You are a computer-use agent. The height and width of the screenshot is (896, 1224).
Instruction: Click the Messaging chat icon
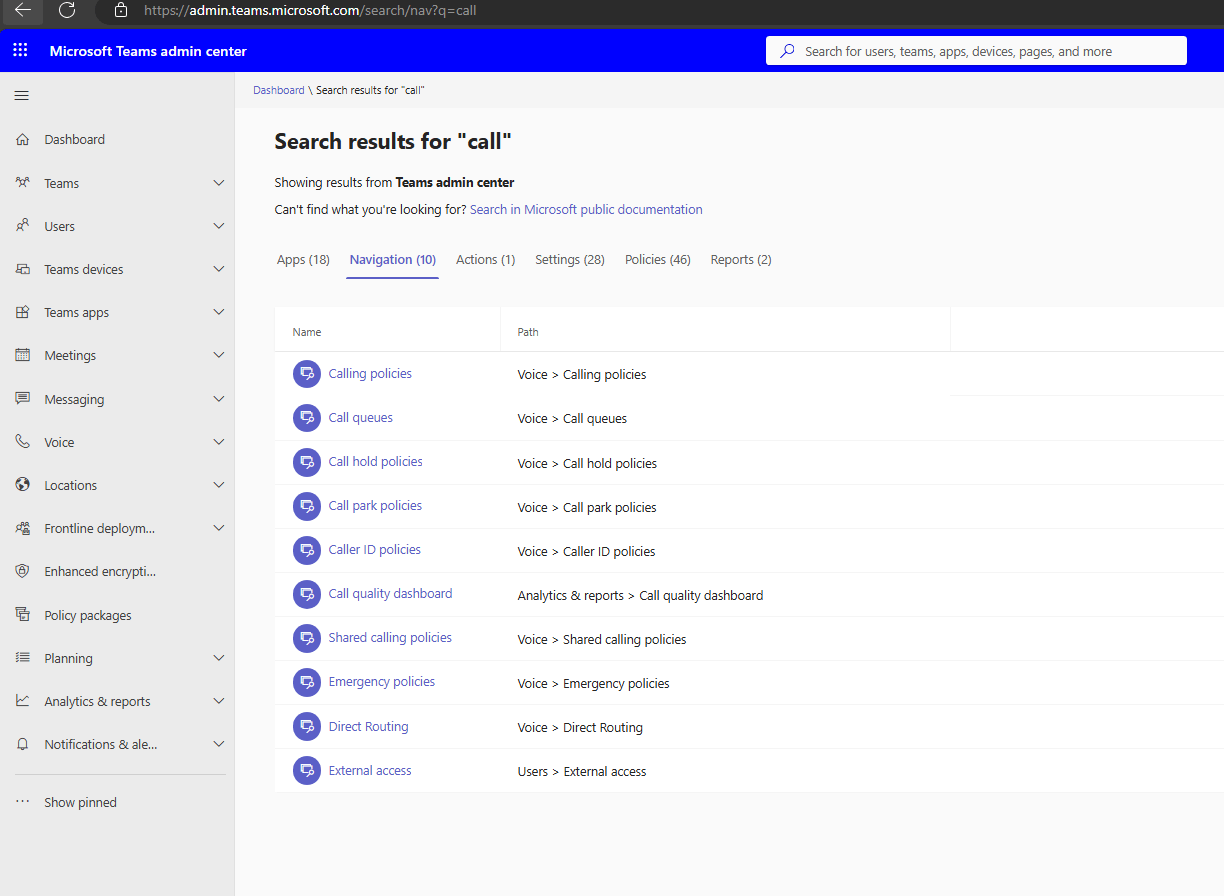click(x=22, y=399)
